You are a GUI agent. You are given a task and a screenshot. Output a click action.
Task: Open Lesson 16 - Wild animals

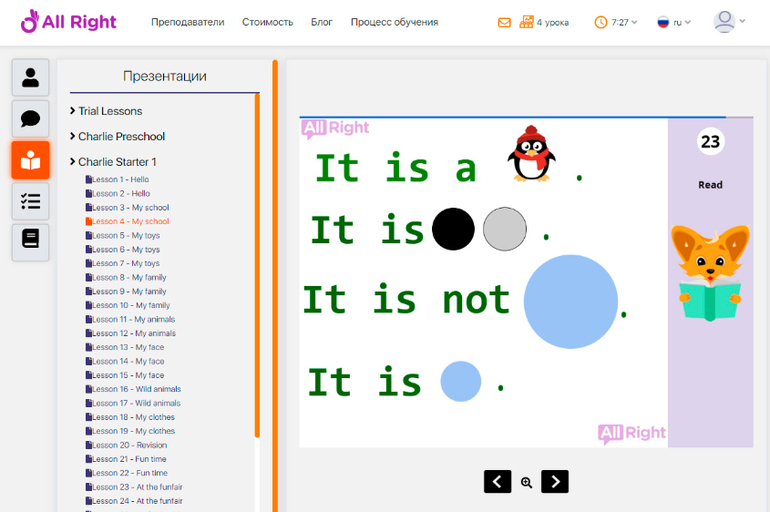[136, 389]
